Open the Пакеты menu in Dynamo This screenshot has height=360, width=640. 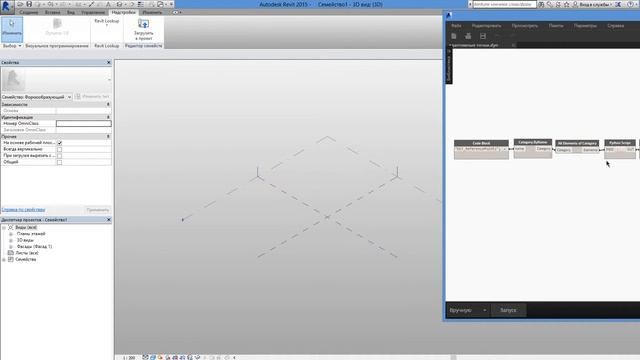tap(556, 26)
